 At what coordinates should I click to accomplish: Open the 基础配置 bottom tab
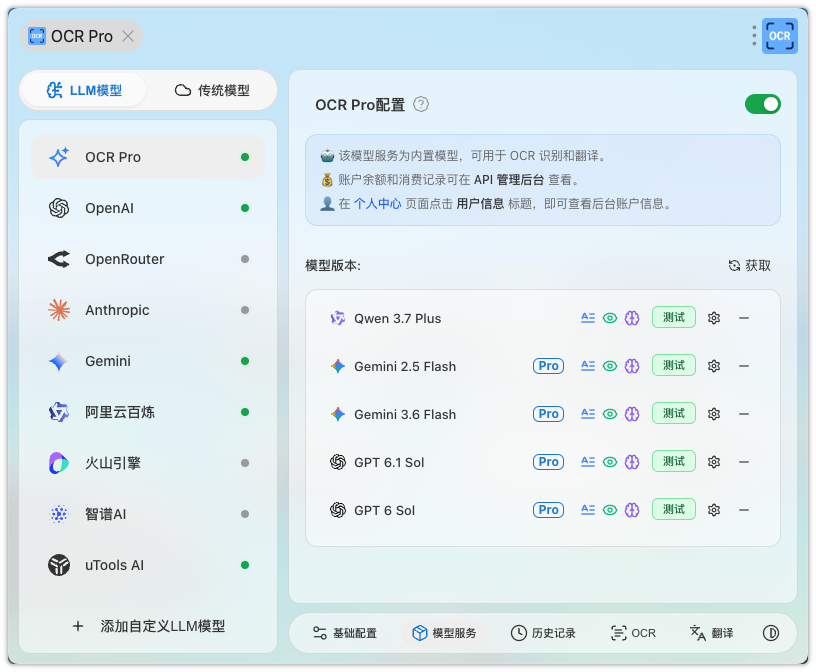point(345,633)
